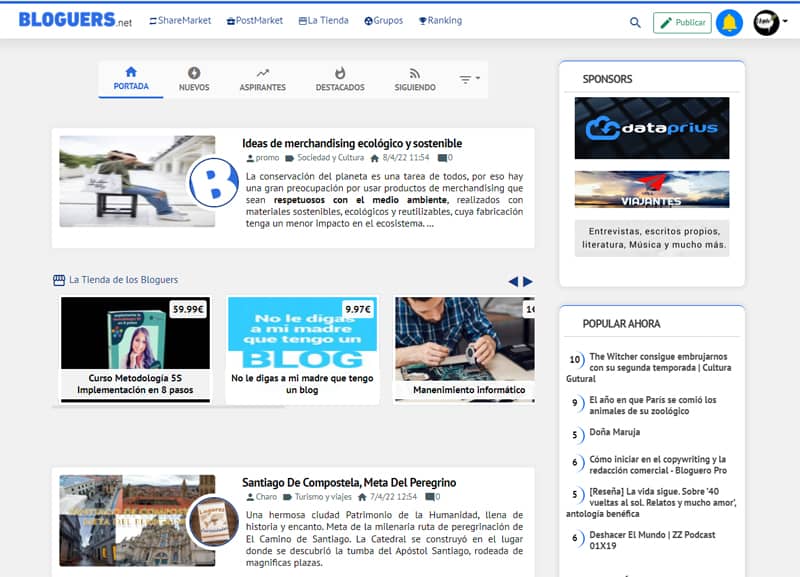The height and width of the screenshot is (577, 800).
Task: Open article 'Santiago De Compostela, Meta Del Peregrino'
Action: tap(349, 483)
